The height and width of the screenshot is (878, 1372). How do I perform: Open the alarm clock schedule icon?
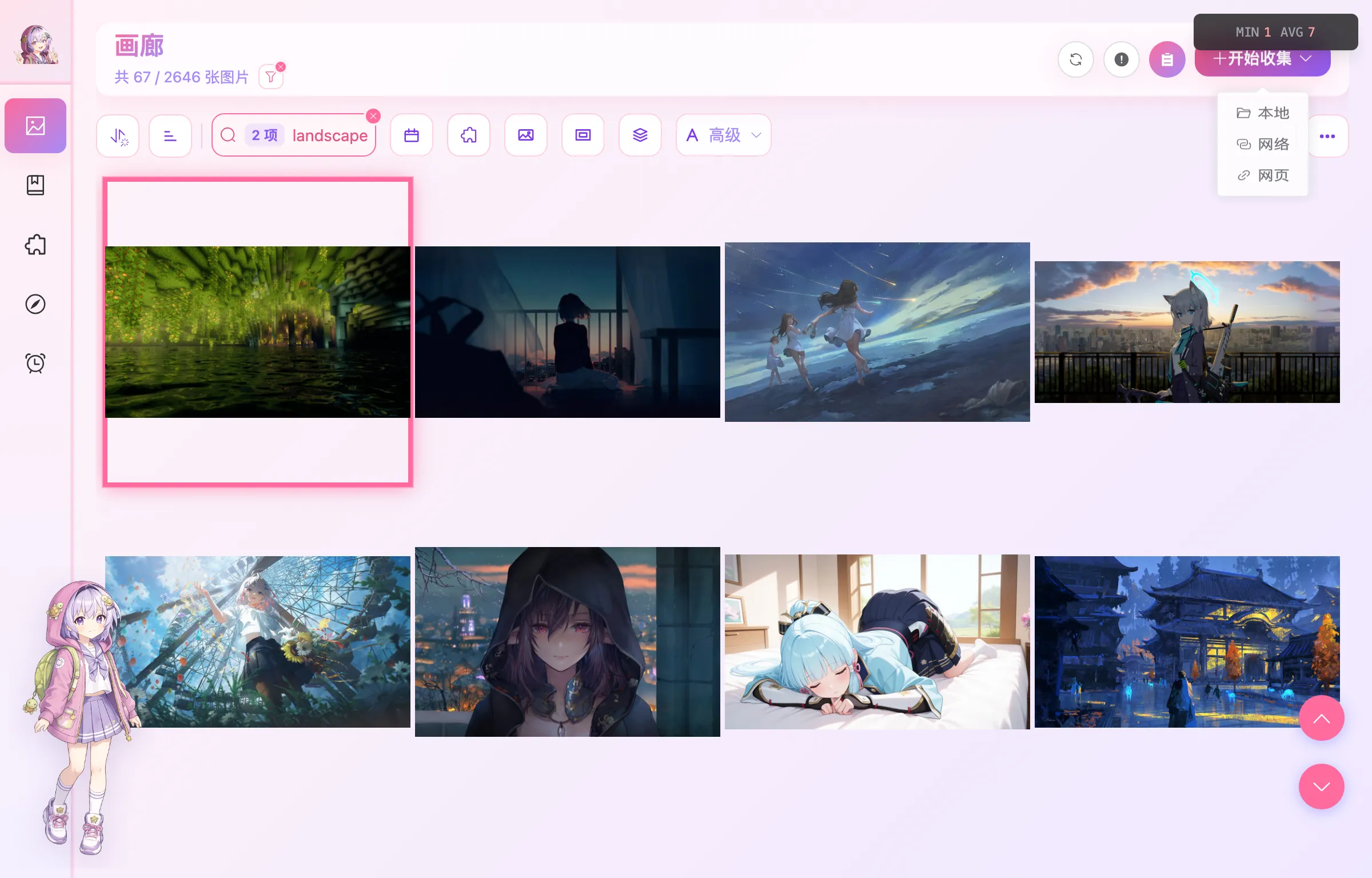[x=35, y=364]
